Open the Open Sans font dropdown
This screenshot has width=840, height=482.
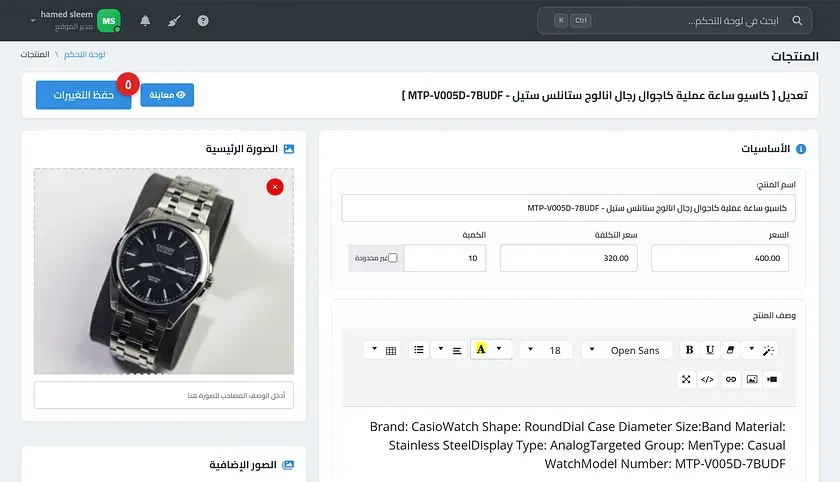[x=626, y=350]
